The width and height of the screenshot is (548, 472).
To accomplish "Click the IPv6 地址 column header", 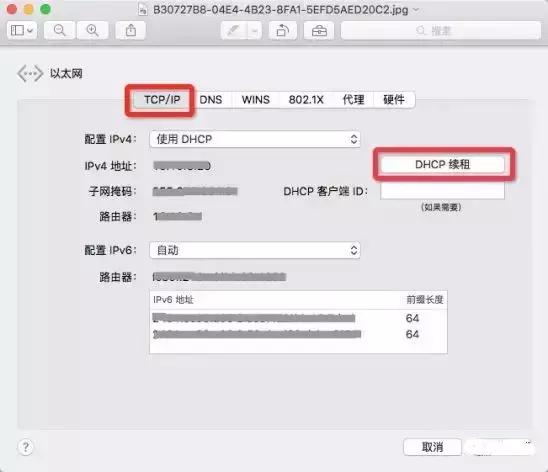I will [x=173, y=299].
